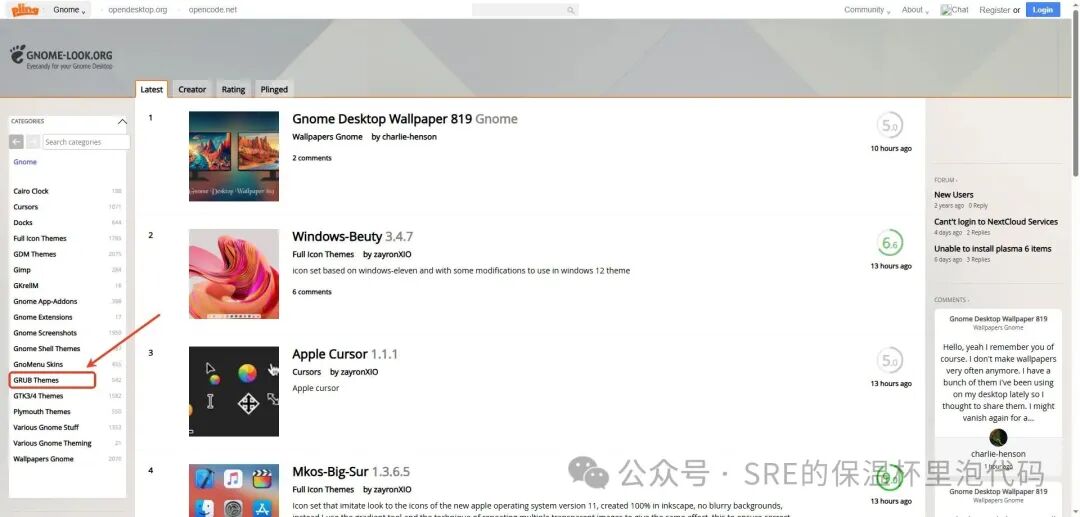Viewport: 1080px width, 517px height.
Task: Switch to the Latest tab
Action: pos(152,89)
